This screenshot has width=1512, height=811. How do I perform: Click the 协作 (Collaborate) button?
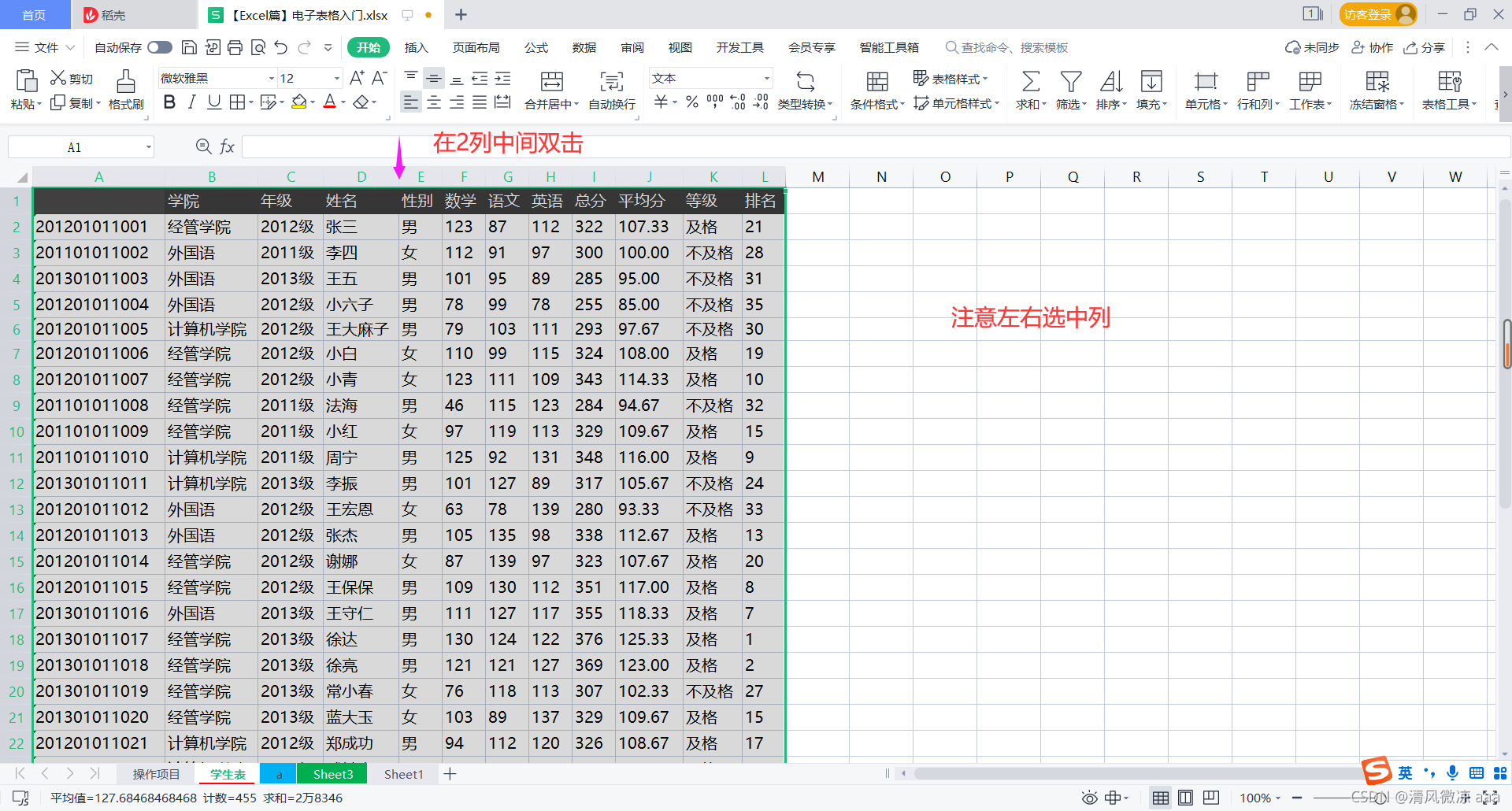pos(1373,47)
